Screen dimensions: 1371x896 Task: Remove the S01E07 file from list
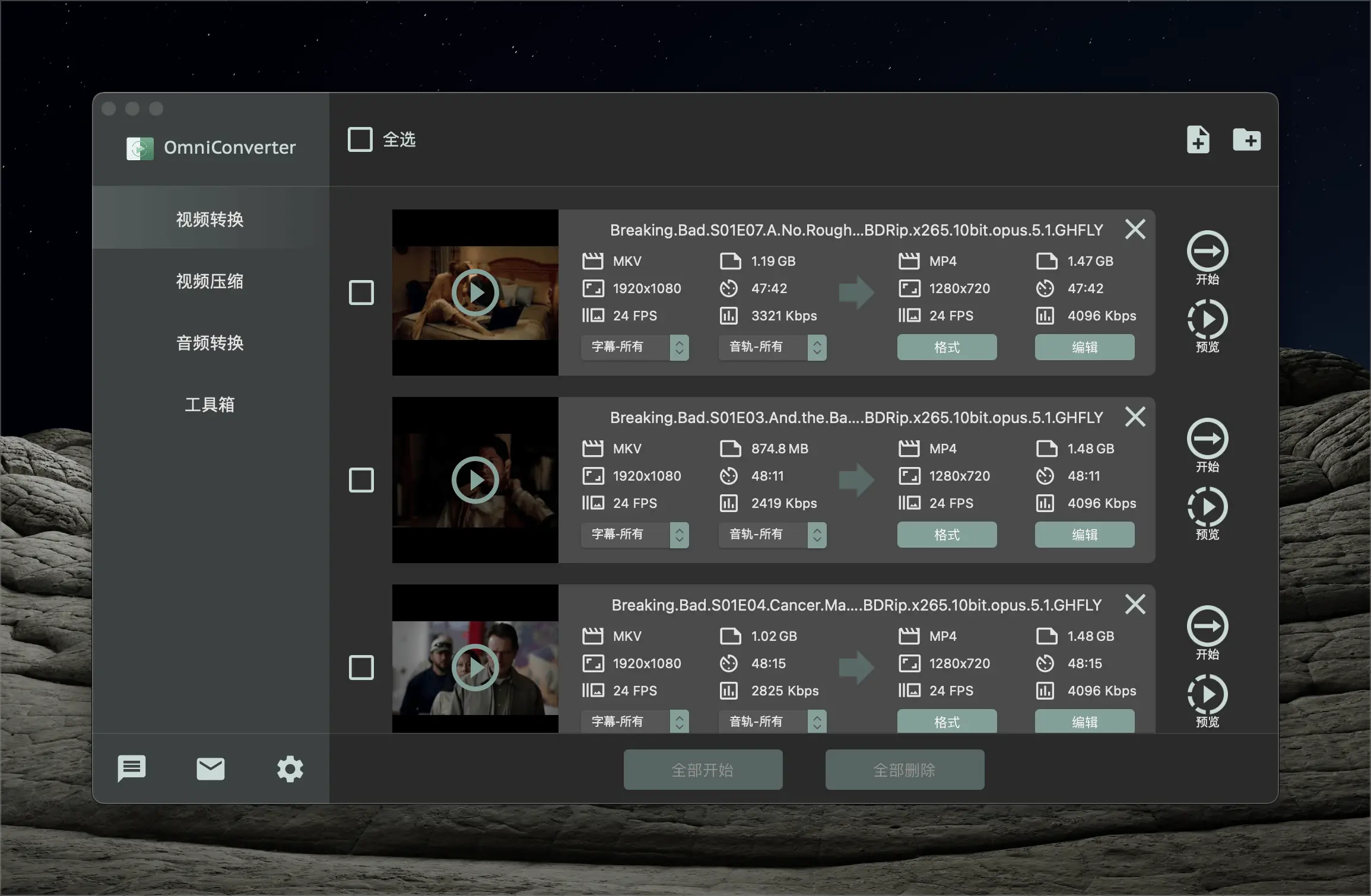1135,229
